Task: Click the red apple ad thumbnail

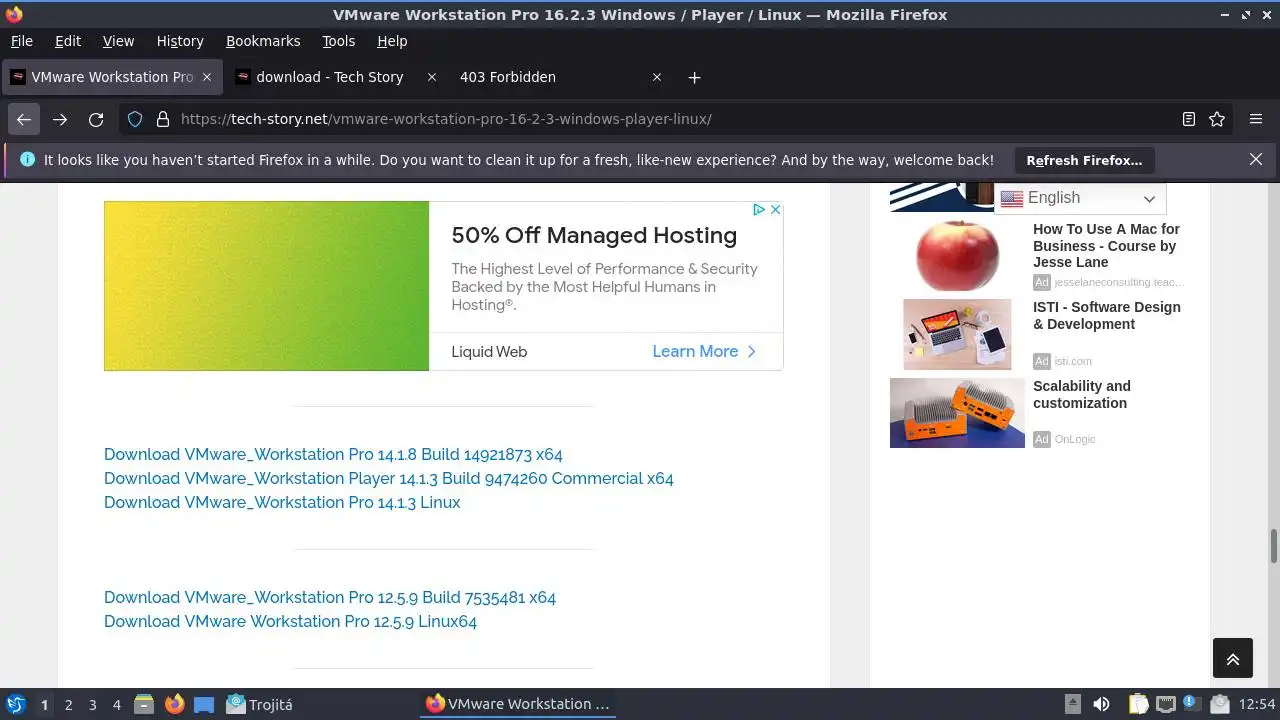Action: point(957,255)
